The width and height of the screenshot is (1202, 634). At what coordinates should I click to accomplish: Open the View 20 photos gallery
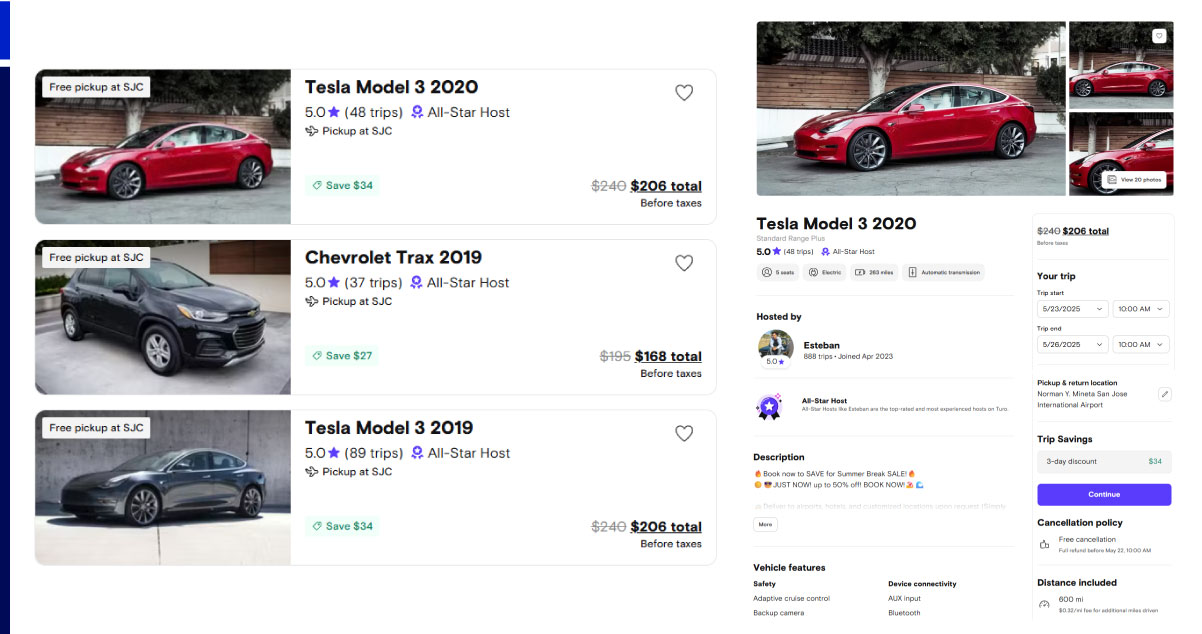tap(1135, 180)
